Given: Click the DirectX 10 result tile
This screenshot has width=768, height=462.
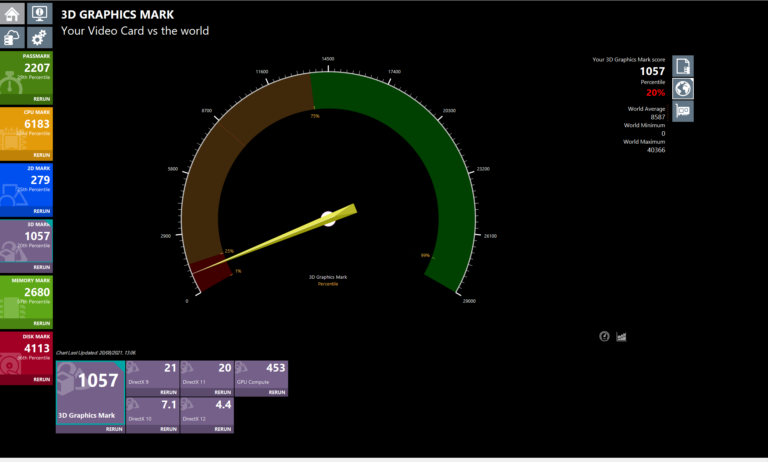Looking at the screenshot, I should 152,411.
